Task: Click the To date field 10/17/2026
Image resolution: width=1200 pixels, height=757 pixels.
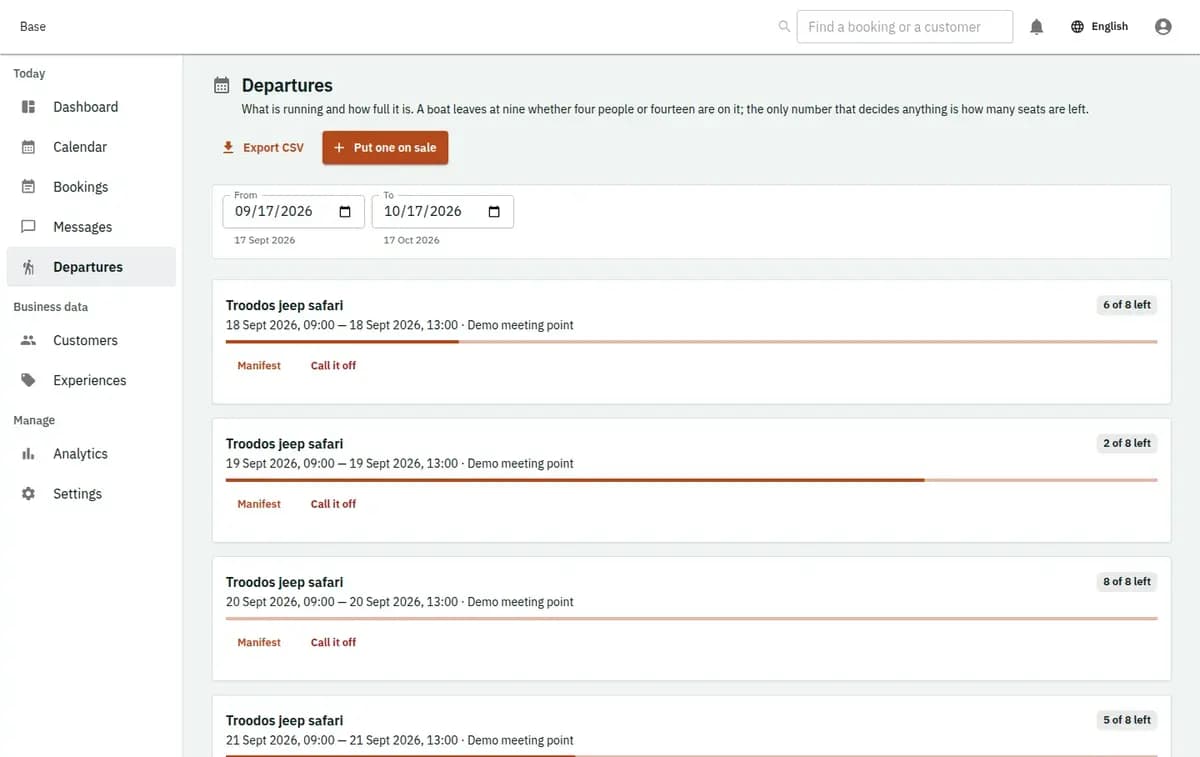Action: [x=443, y=212]
